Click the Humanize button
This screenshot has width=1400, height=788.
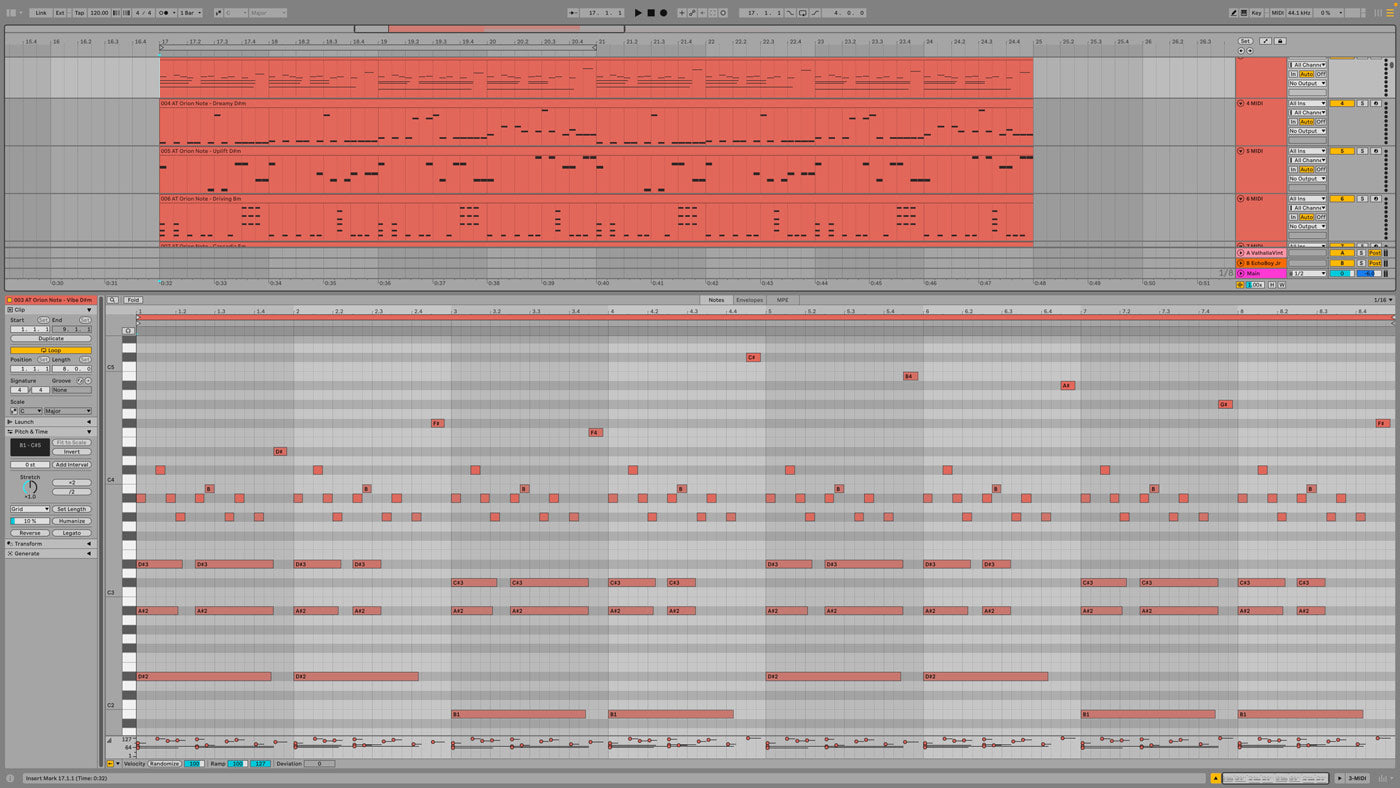pyautogui.click(x=72, y=521)
